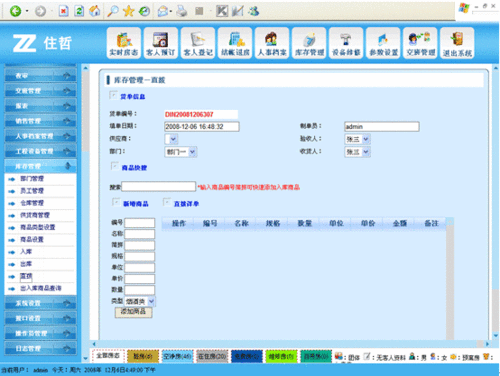Open 客人登记 guest check-in module
This screenshot has width=500, height=376.
click(x=198, y=43)
